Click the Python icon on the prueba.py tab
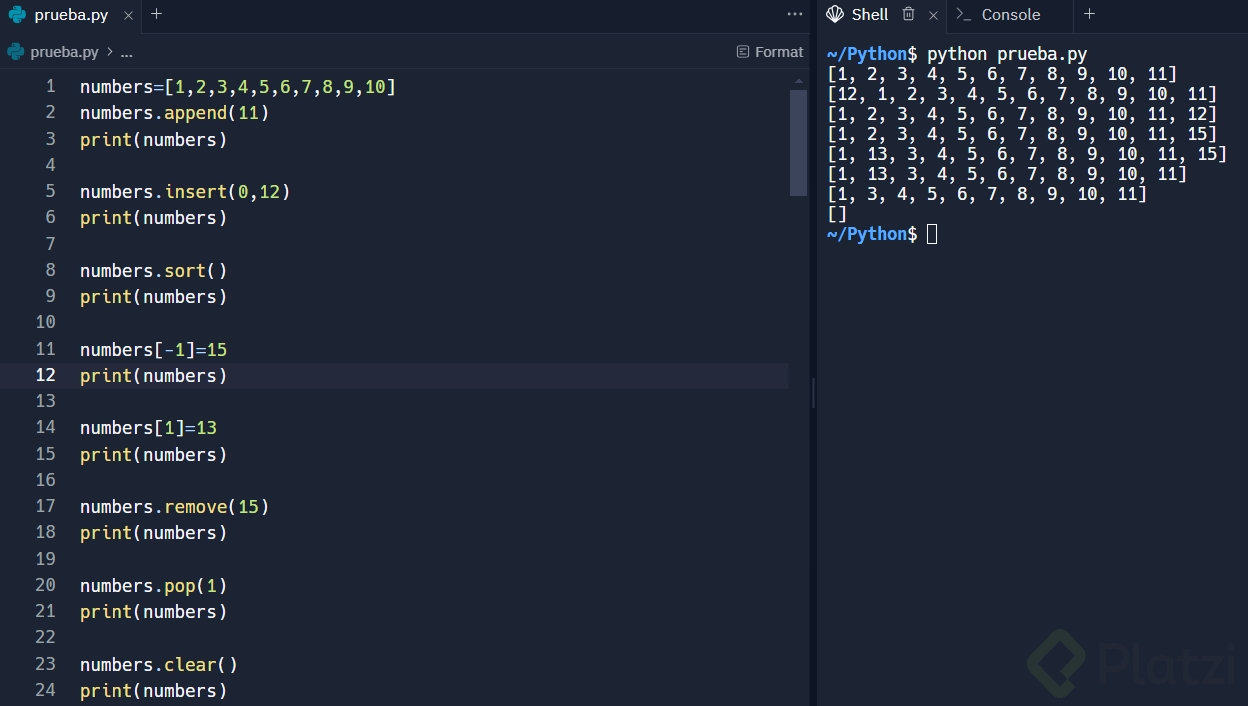Viewport: 1248px width, 706px height. (x=15, y=15)
